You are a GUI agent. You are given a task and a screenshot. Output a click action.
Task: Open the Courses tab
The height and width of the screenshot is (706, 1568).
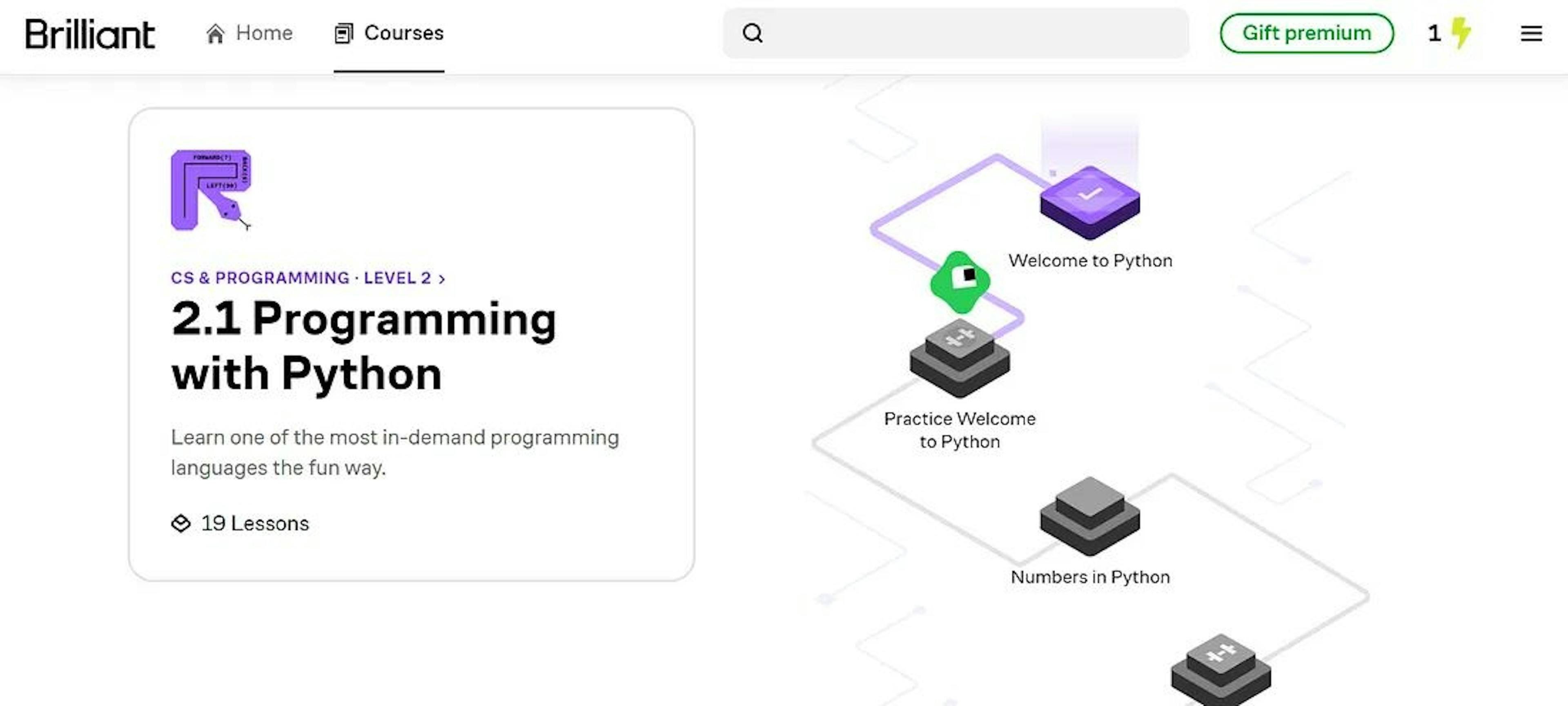389,33
